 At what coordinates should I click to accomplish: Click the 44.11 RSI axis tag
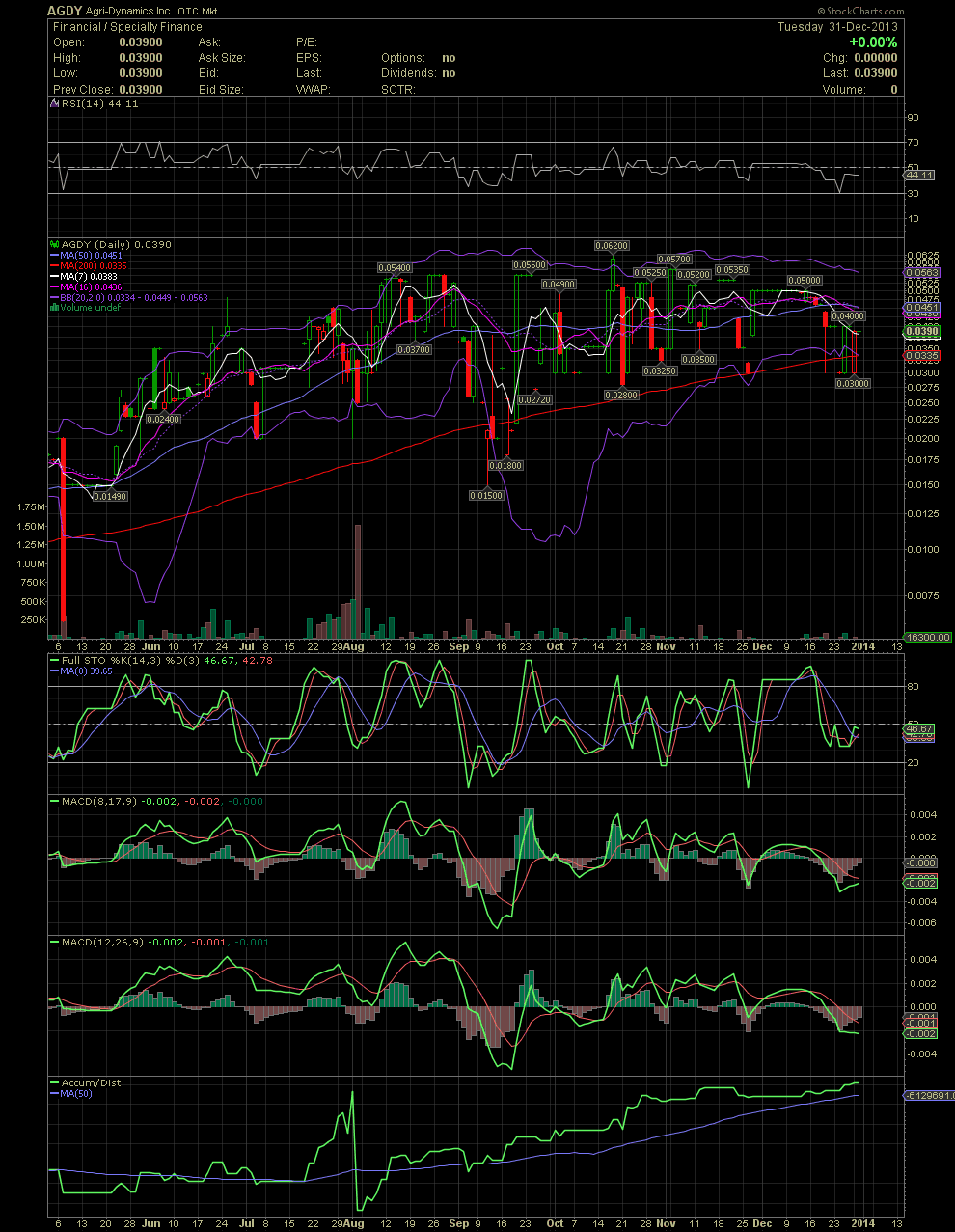[920, 176]
